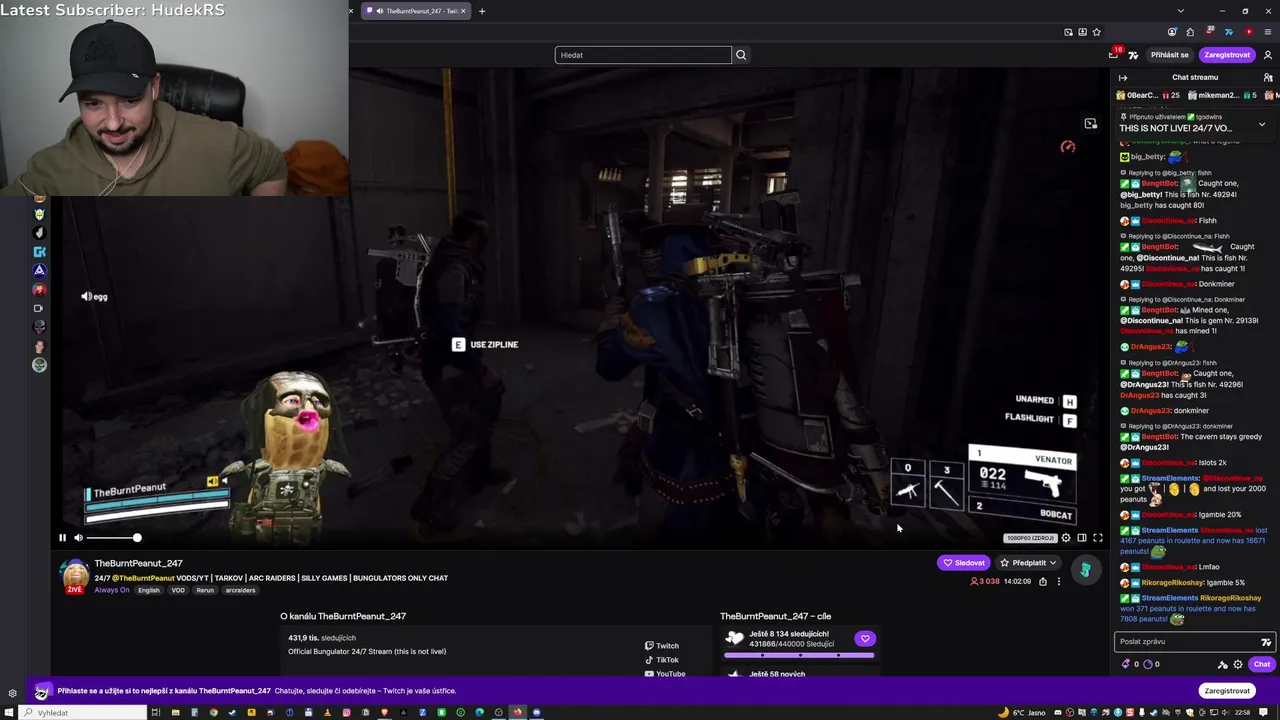Screen dimensions: 1280x720
Task: Open channel points balance icon
Action: pyautogui.click(x=1152, y=664)
